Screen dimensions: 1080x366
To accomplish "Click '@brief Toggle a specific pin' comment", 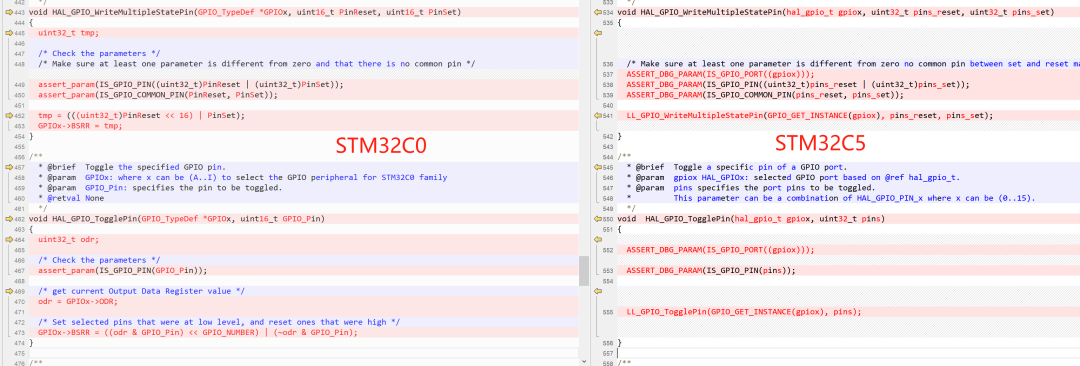I will tap(736, 167).
